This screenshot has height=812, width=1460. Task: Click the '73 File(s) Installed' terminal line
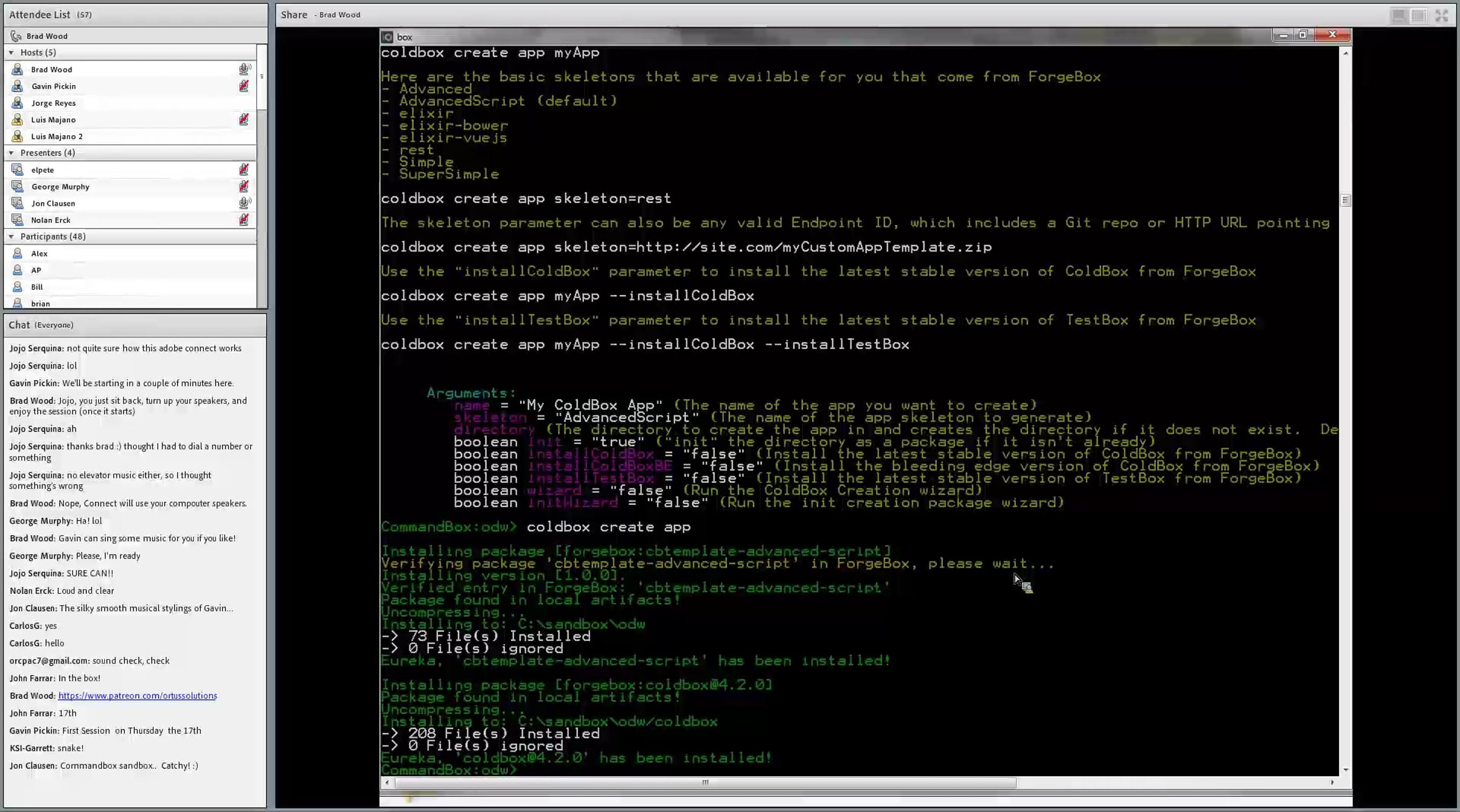coord(485,637)
